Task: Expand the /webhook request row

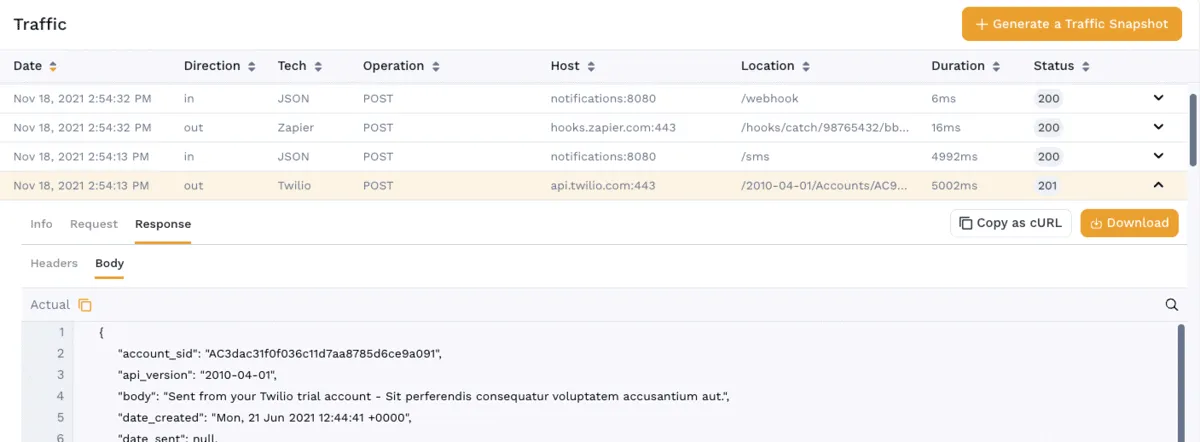Action: (x=1159, y=98)
